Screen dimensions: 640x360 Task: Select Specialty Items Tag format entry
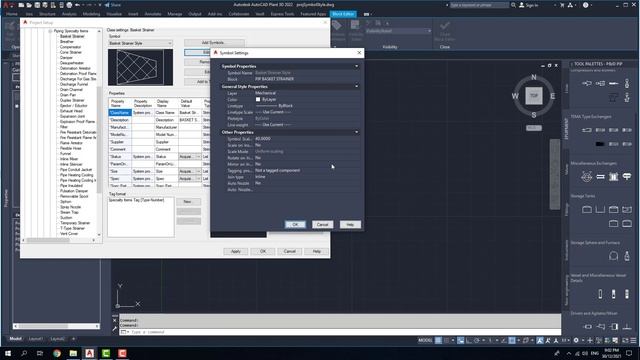(136, 200)
